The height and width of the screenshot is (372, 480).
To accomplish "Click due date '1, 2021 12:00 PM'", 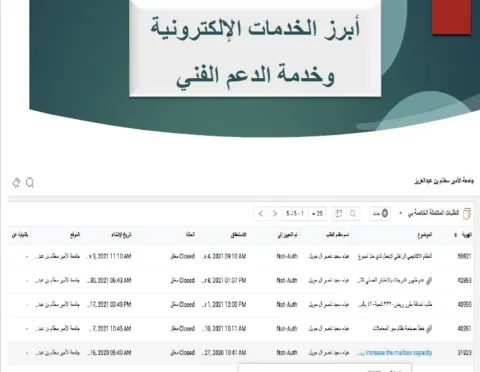I will click(x=224, y=304).
